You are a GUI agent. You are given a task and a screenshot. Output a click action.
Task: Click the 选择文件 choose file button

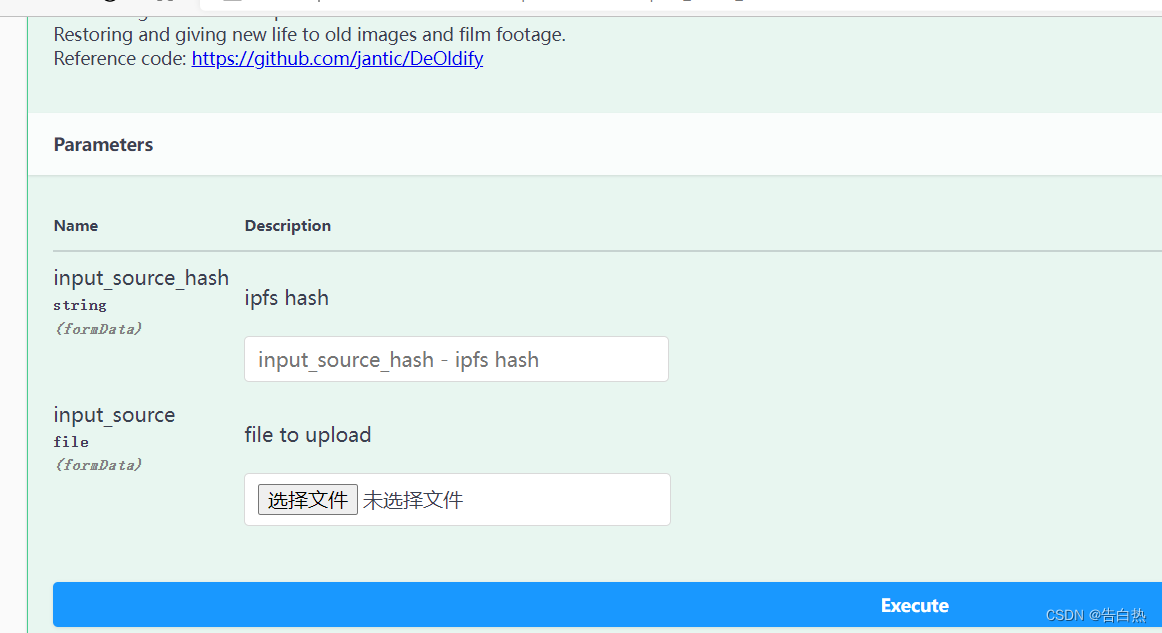pos(308,500)
